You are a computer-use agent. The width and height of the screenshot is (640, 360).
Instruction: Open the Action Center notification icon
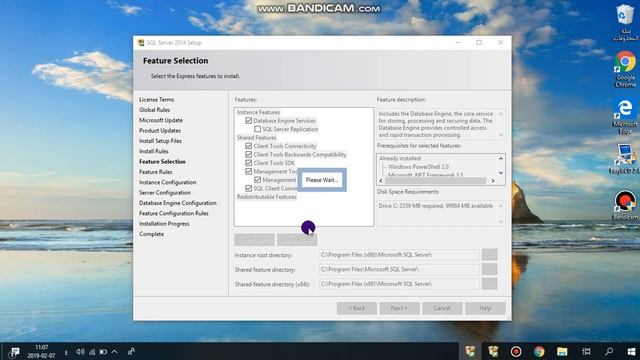(14, 352)
